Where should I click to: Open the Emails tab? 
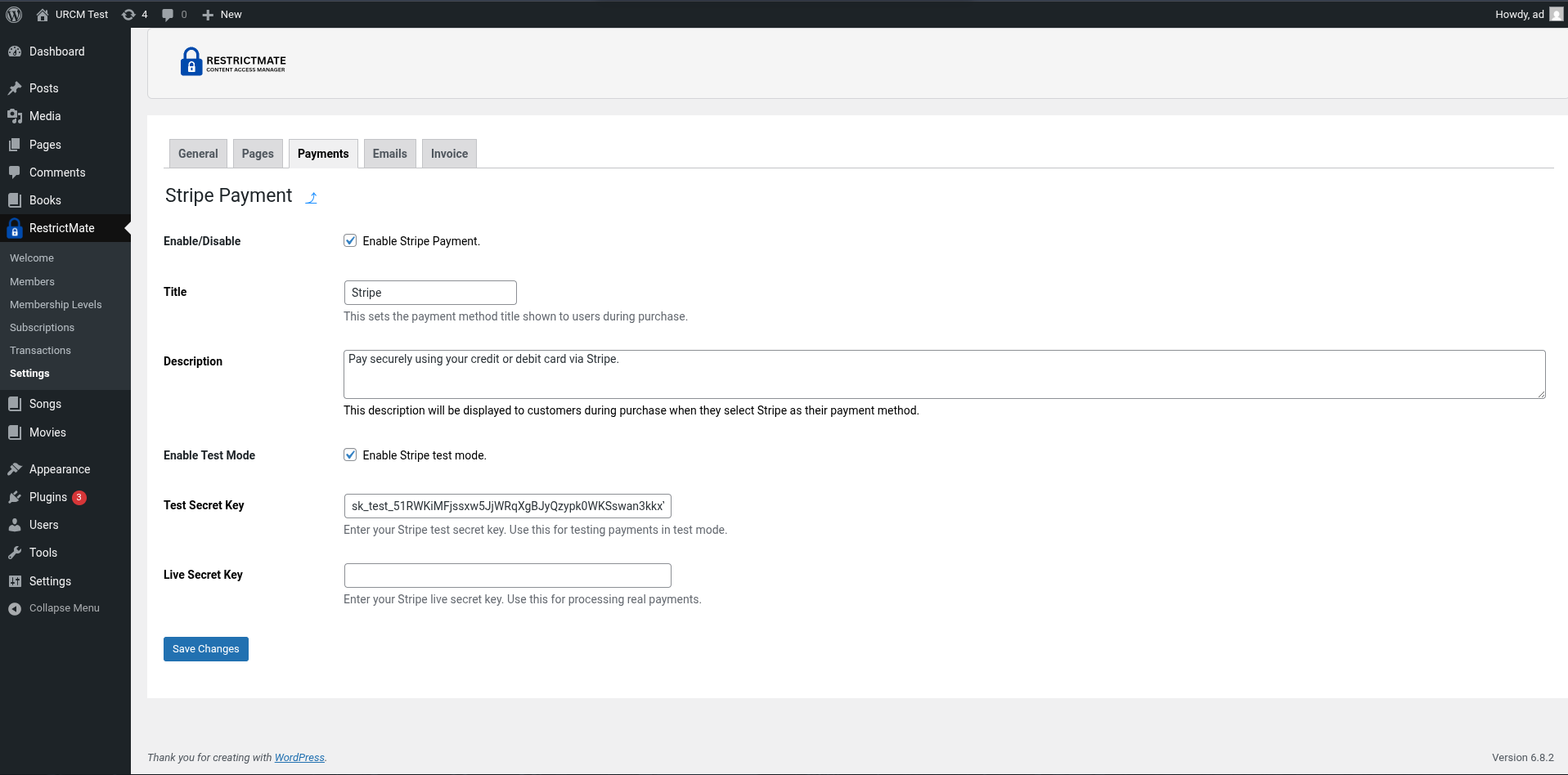(390, 154)
